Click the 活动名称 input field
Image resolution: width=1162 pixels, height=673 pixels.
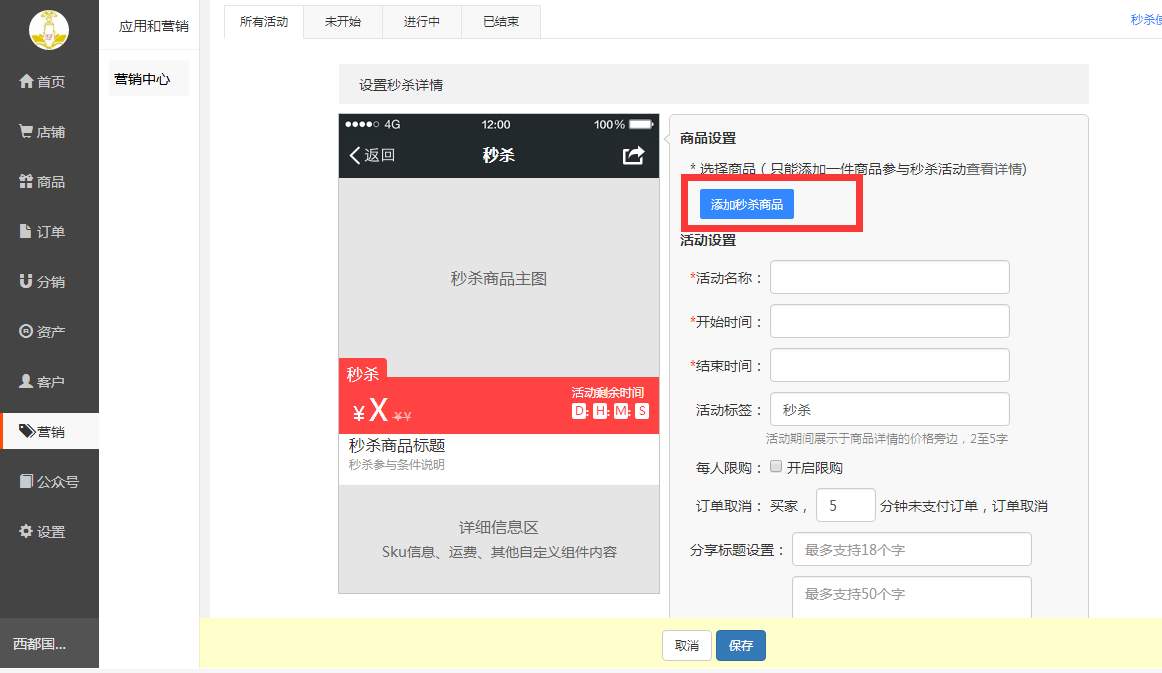pyautogui.click(x=889, y=278)
